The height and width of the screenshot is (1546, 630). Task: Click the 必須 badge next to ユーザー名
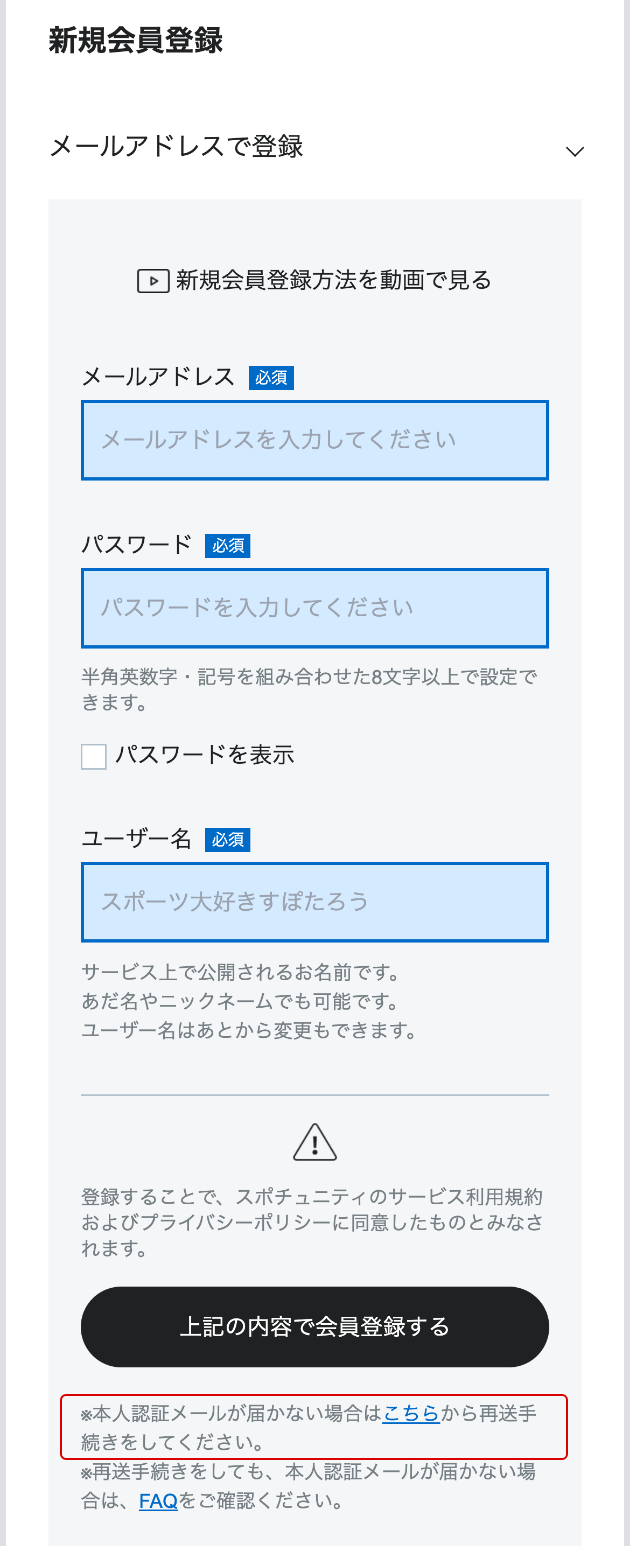coord(227,840)
